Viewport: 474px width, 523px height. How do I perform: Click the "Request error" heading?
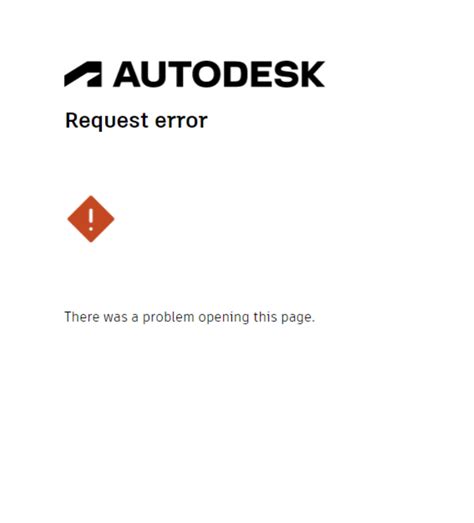point(136,121)
